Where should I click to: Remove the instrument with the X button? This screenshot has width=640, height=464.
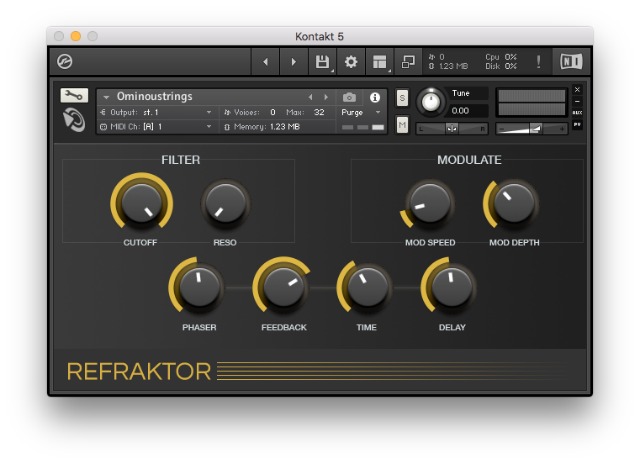pos(577,89)
